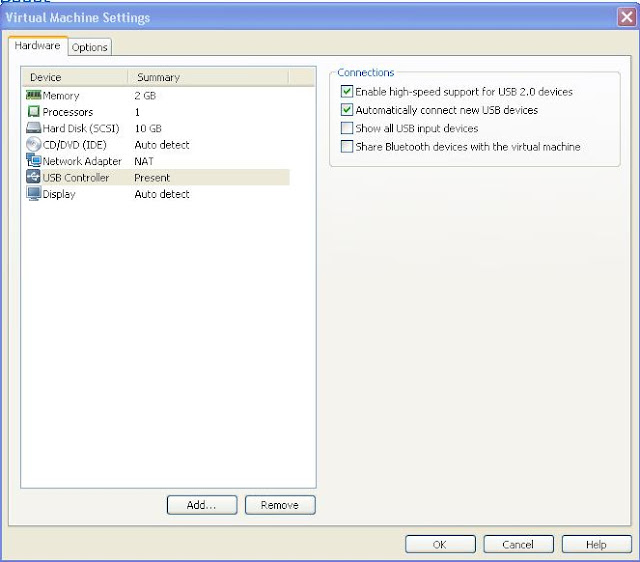Click the Present USB summary value
The height and width of the screenshot is (562, 640).
(x=152, y=178)
